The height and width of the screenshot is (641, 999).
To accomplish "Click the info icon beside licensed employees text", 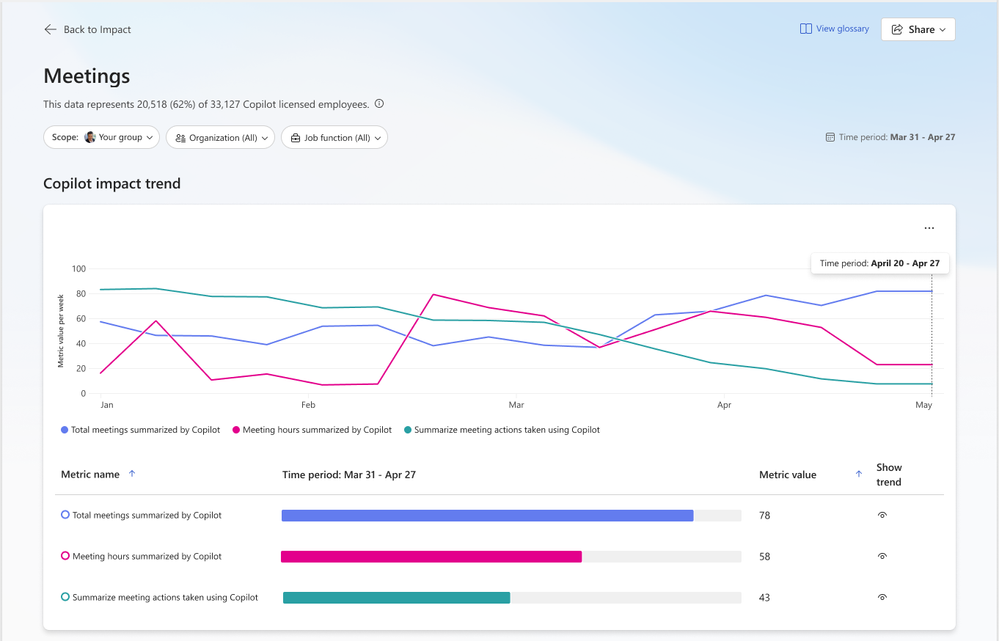I will (x=379, y=103).
